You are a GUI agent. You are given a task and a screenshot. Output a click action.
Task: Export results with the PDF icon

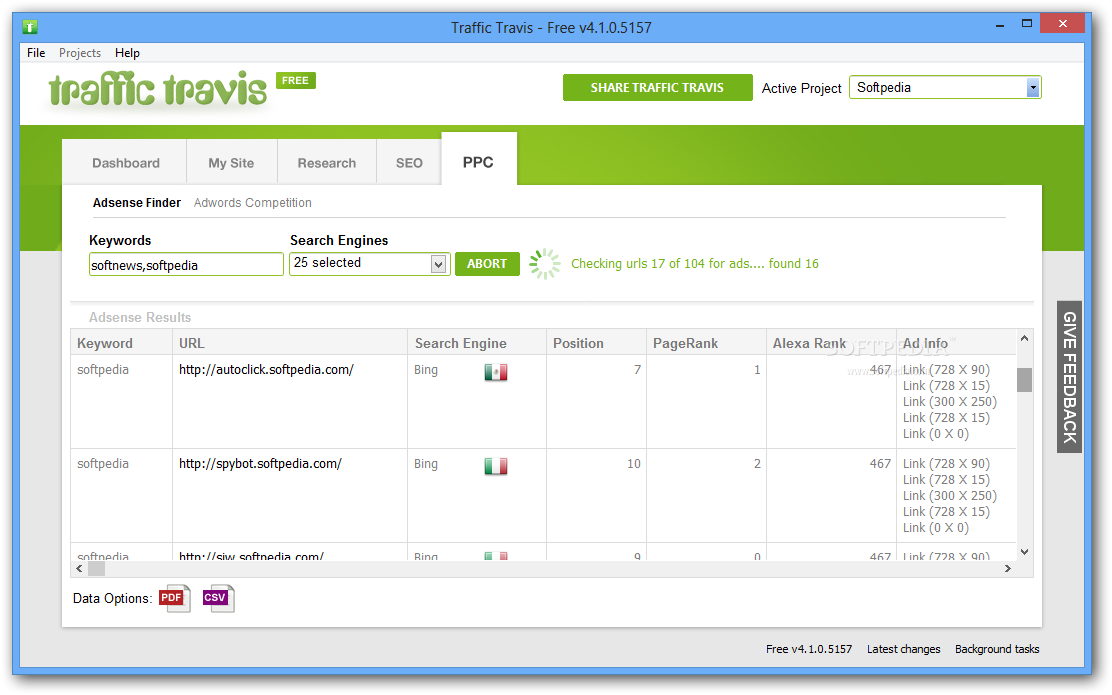click(x=174, y=599)
